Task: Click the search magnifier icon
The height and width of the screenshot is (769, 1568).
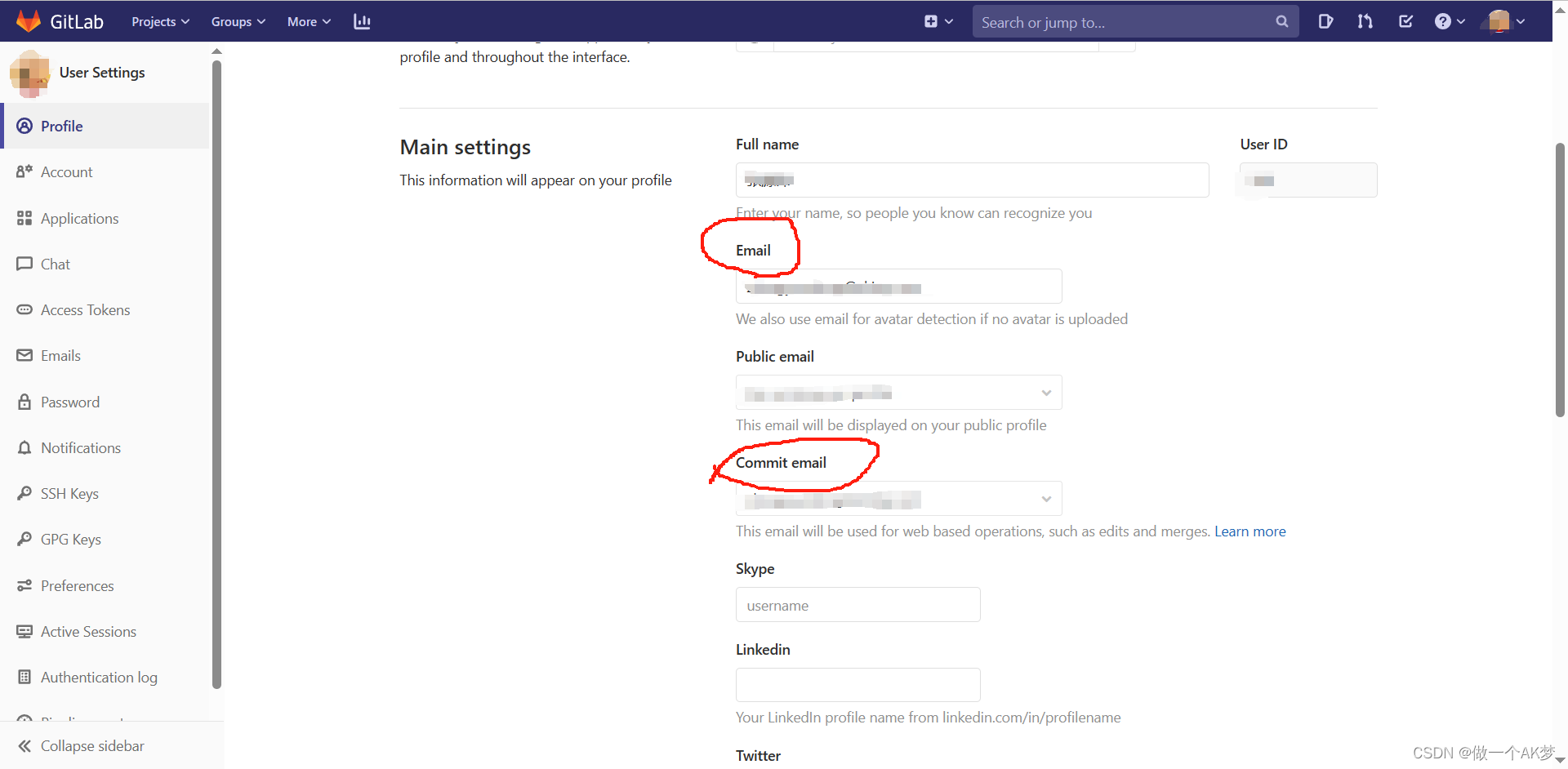Action: click(1281, 21)
